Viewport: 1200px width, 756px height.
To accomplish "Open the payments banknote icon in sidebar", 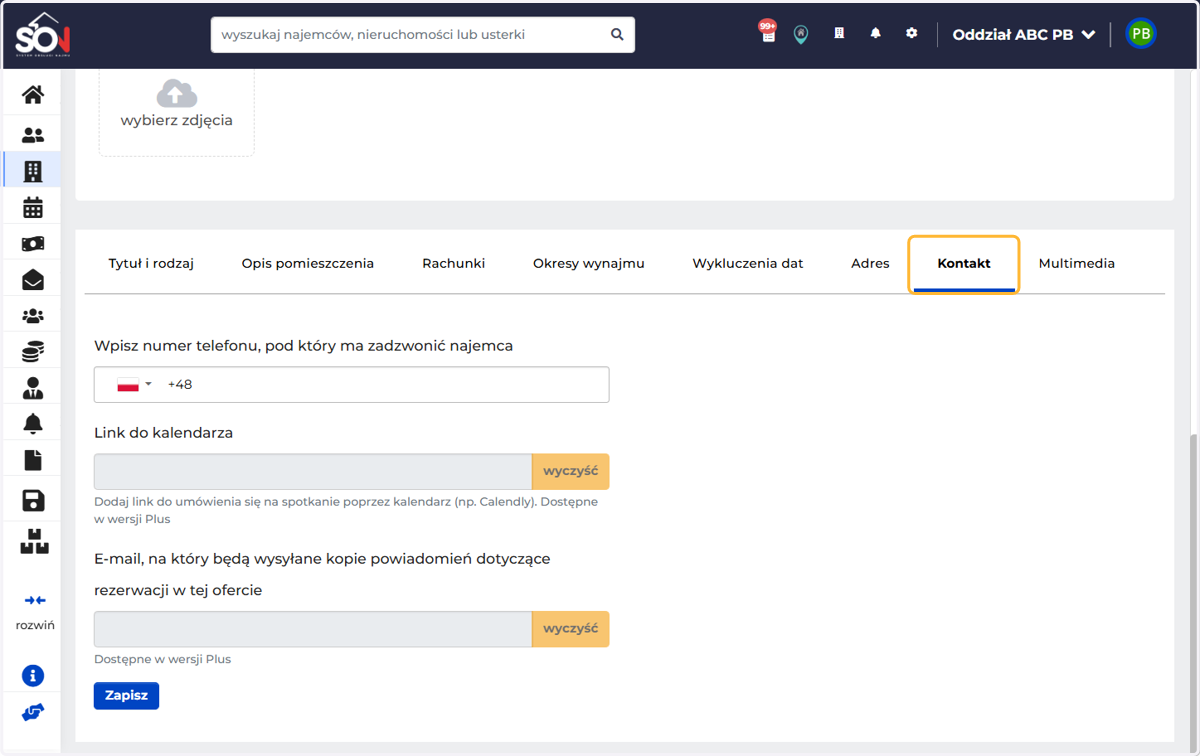I will tap(33, 244).
